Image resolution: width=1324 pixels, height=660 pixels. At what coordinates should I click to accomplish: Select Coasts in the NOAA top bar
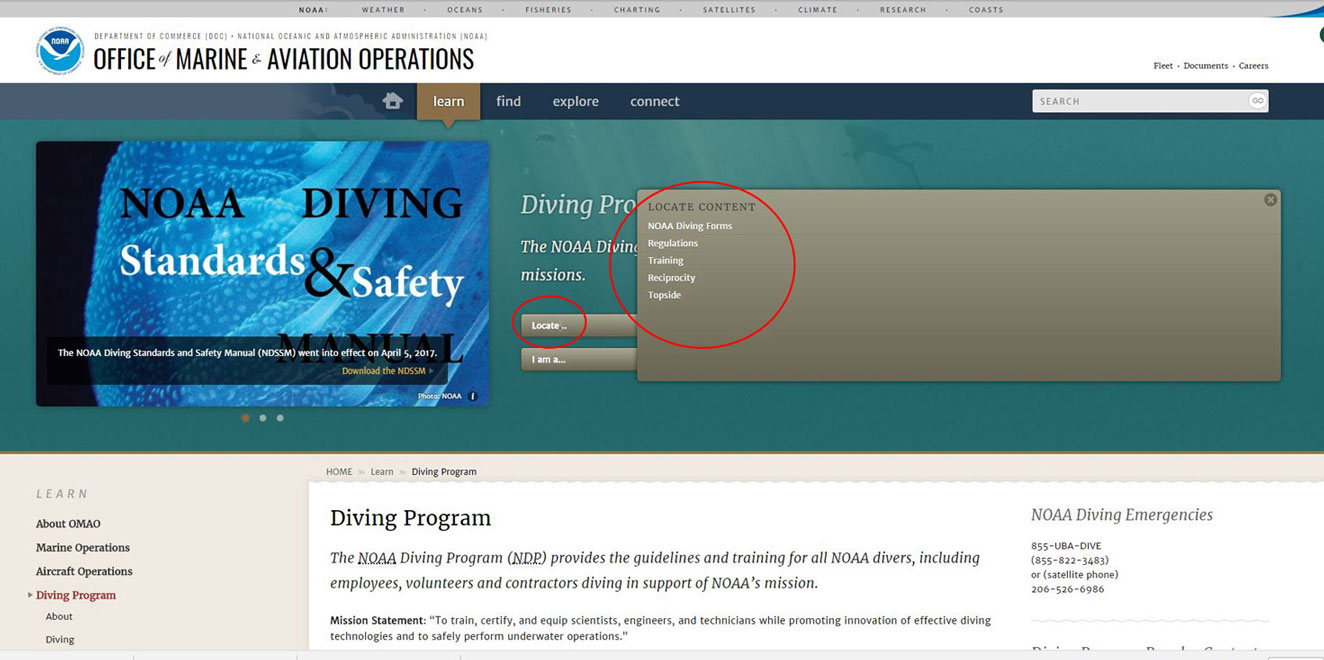point(986,10)
